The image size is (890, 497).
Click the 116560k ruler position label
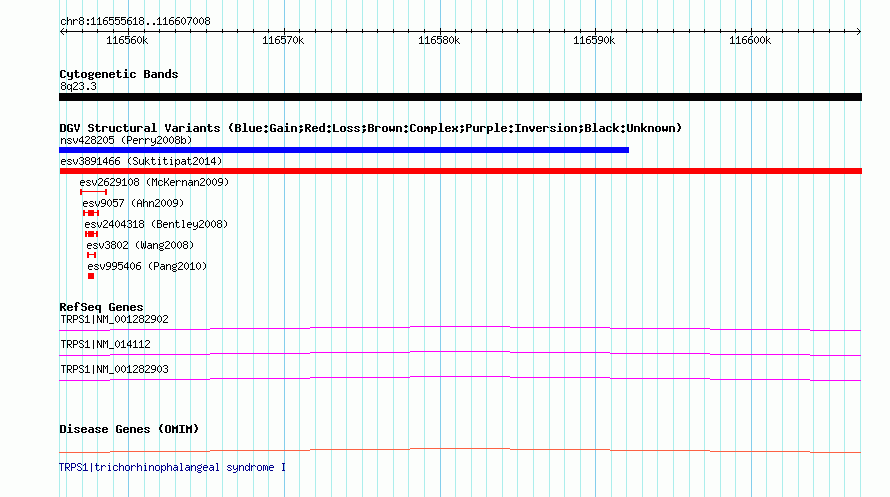click(127, 41)
